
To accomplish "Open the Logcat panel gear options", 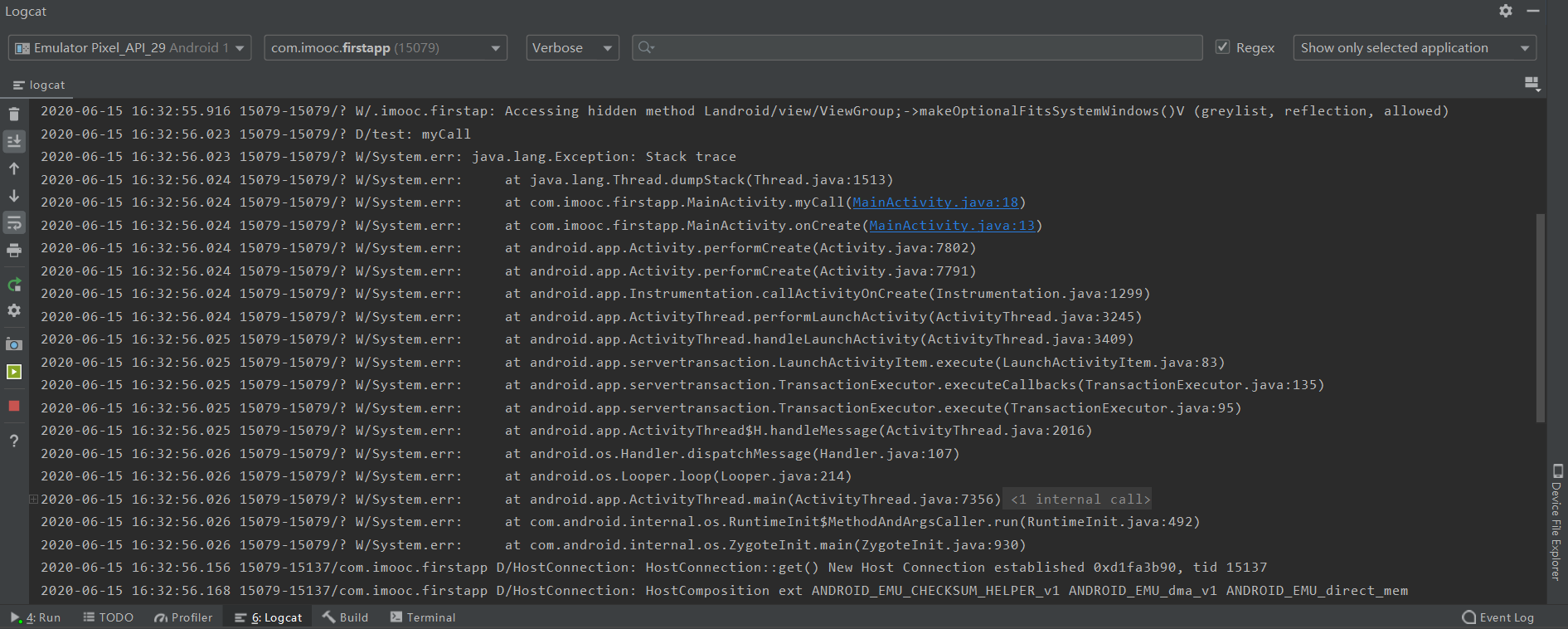I will tap(1506, 11).
